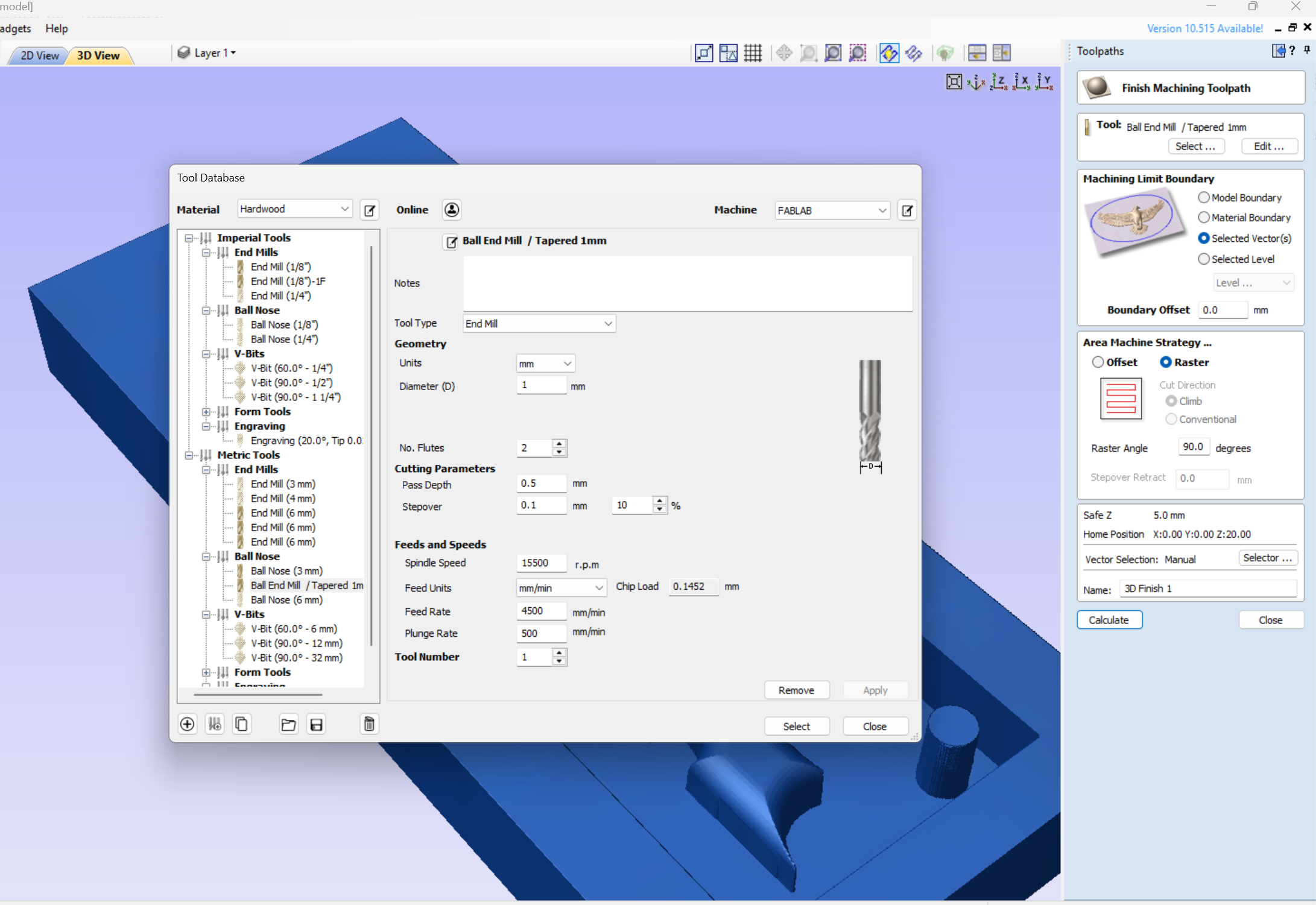The width and height of the screenshot is (1316, 905).
Task: Edit materials via icon beside Hardwood
Action: click(370, 210)
